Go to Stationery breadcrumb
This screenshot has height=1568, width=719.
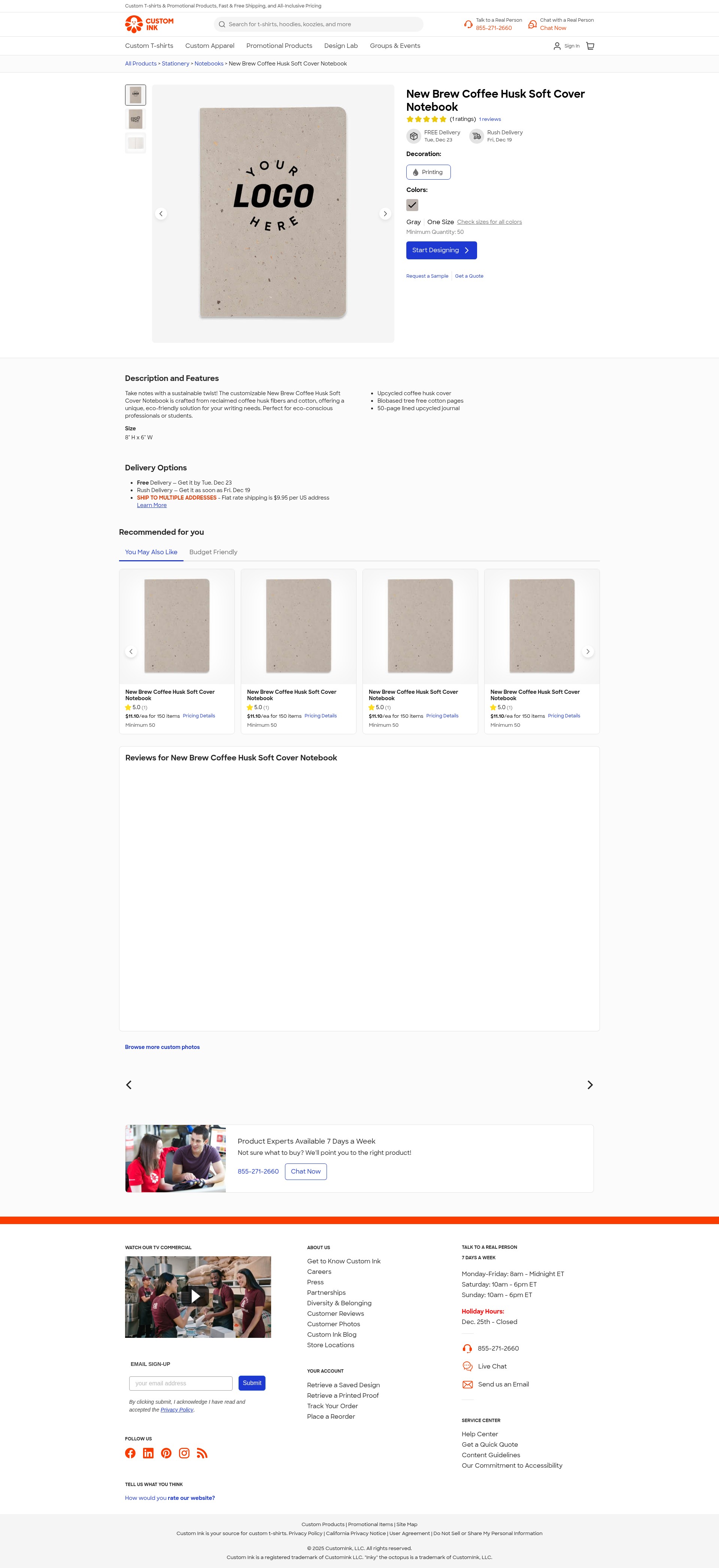click(176, 64)
